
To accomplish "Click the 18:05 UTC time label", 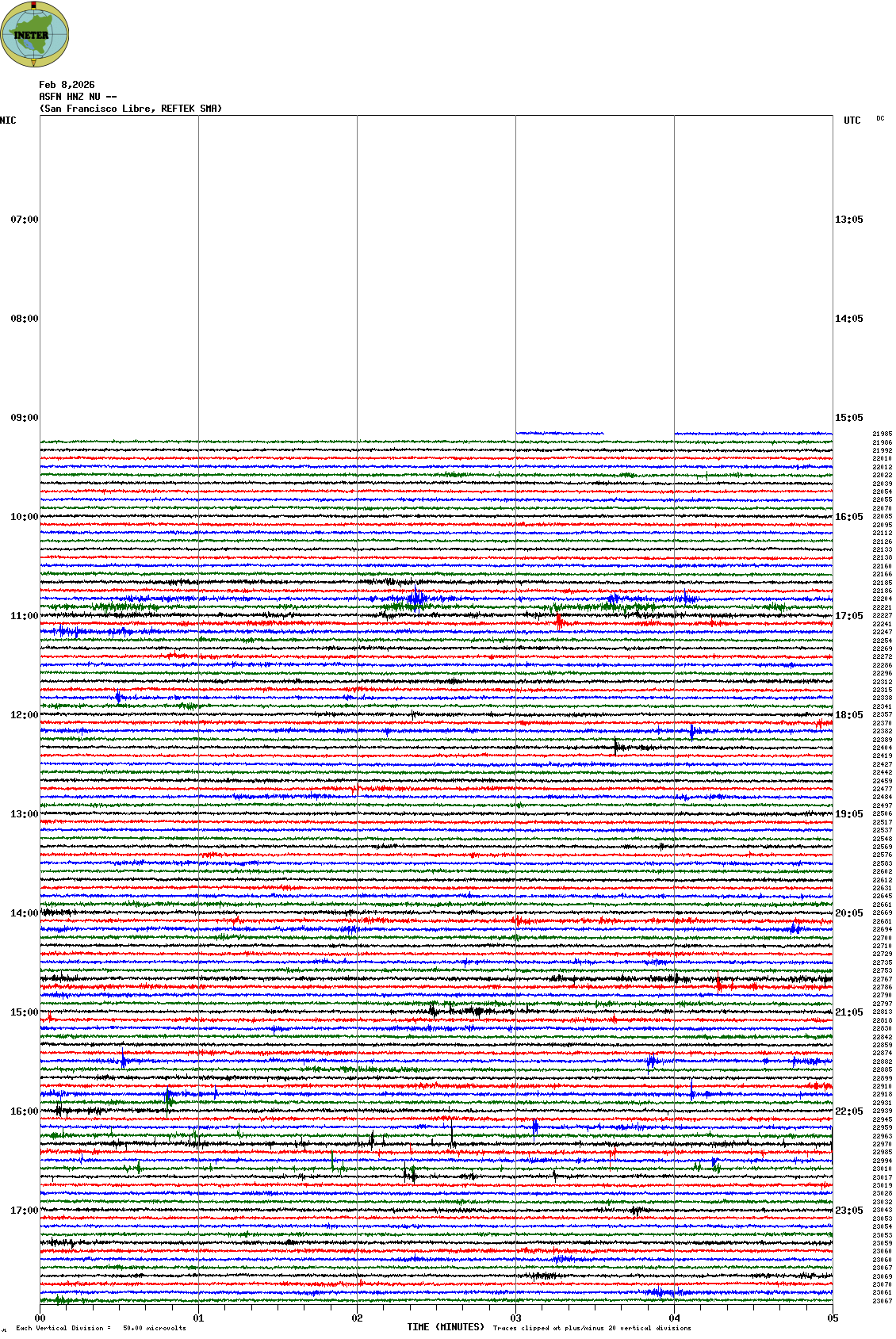I will 849,715.
